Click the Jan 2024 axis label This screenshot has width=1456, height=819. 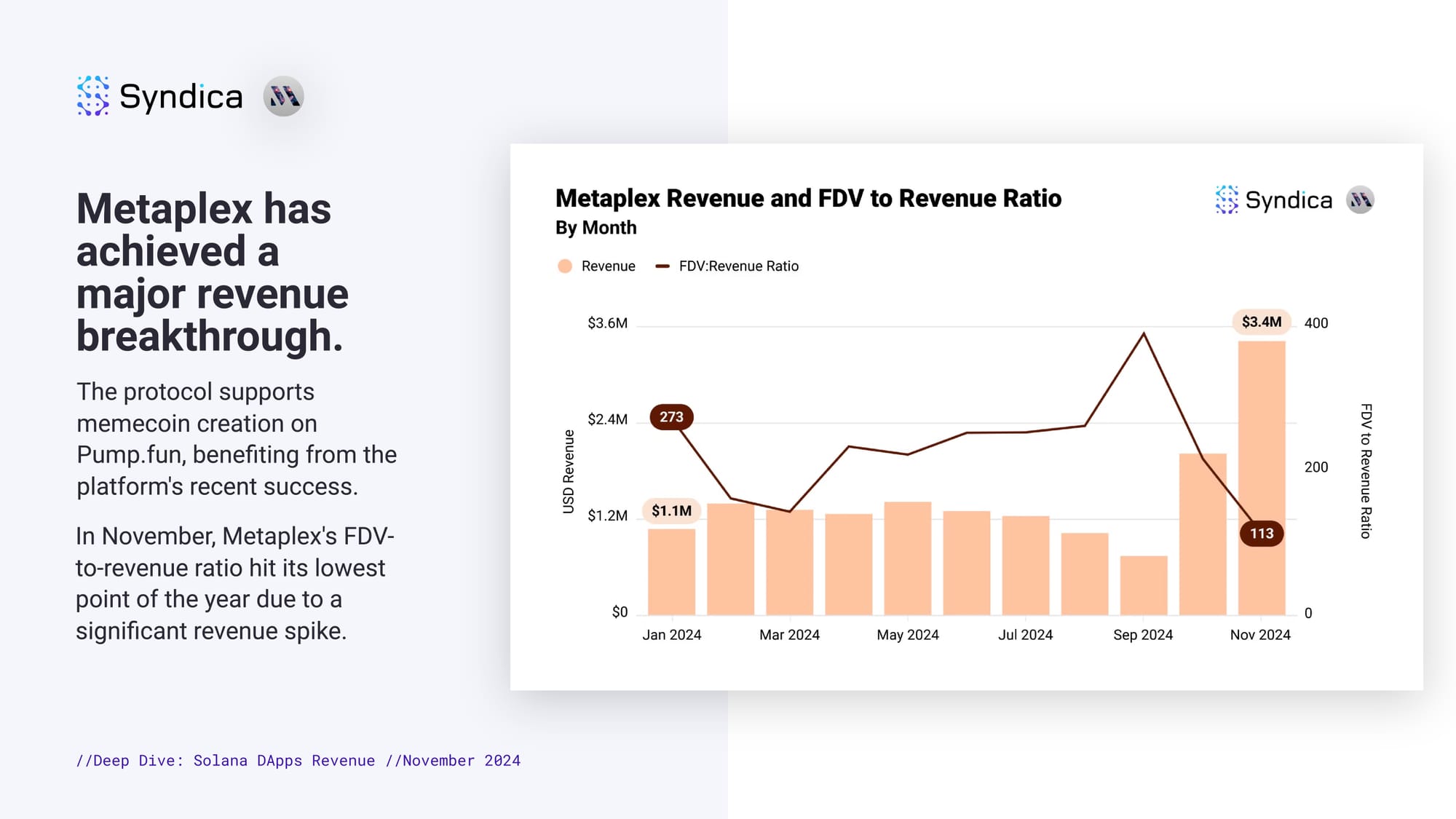(x=671, y=635)
